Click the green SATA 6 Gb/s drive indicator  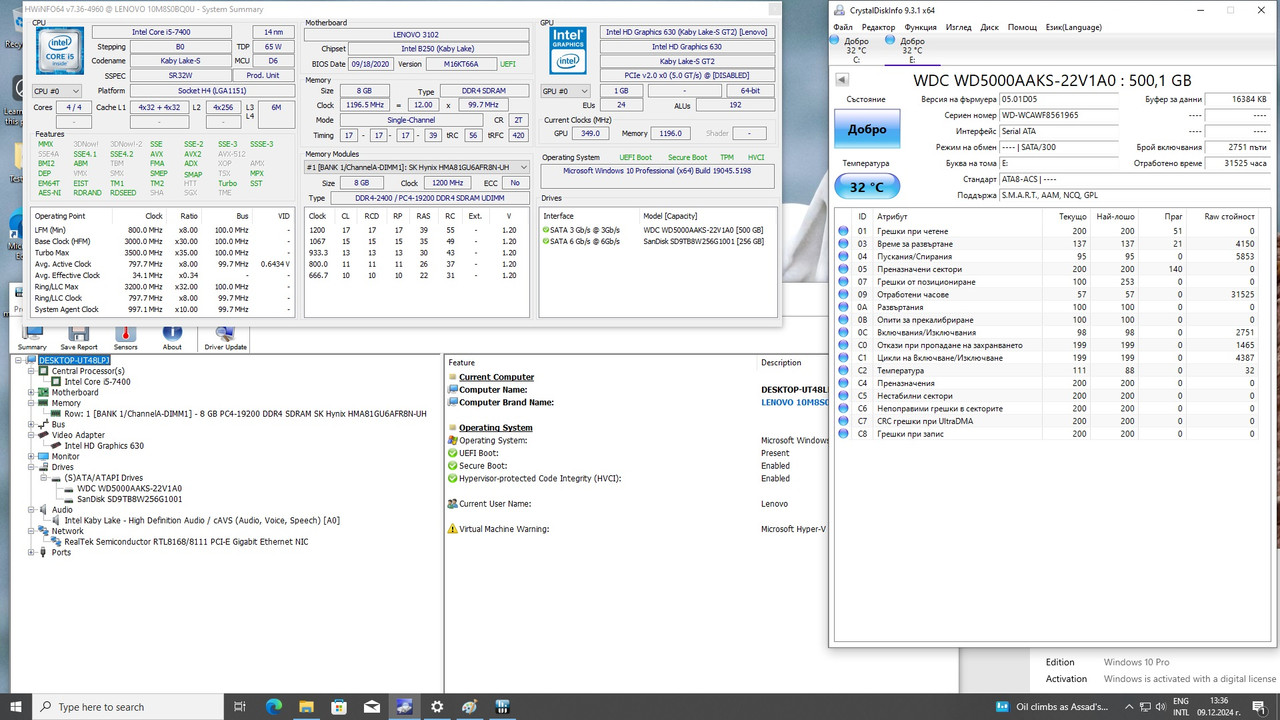(x=546, y=242)
